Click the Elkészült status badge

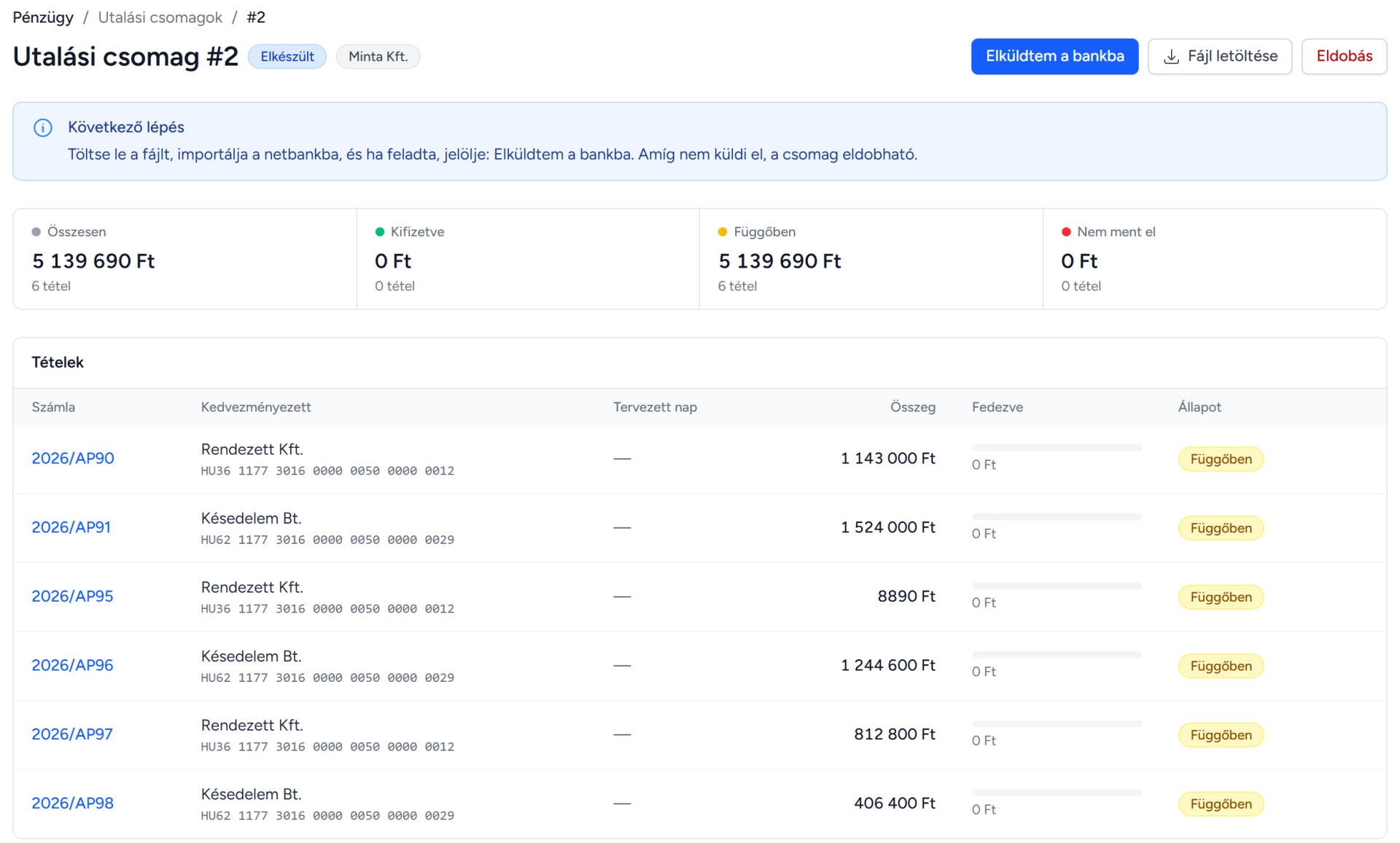[287, 57]
